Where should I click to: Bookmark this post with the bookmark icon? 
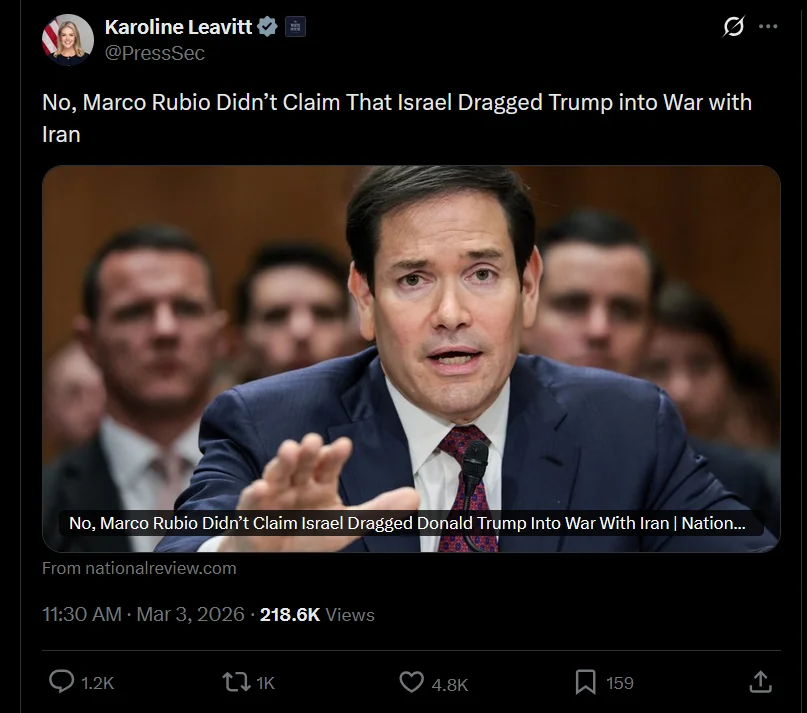[x=585, y=682]
